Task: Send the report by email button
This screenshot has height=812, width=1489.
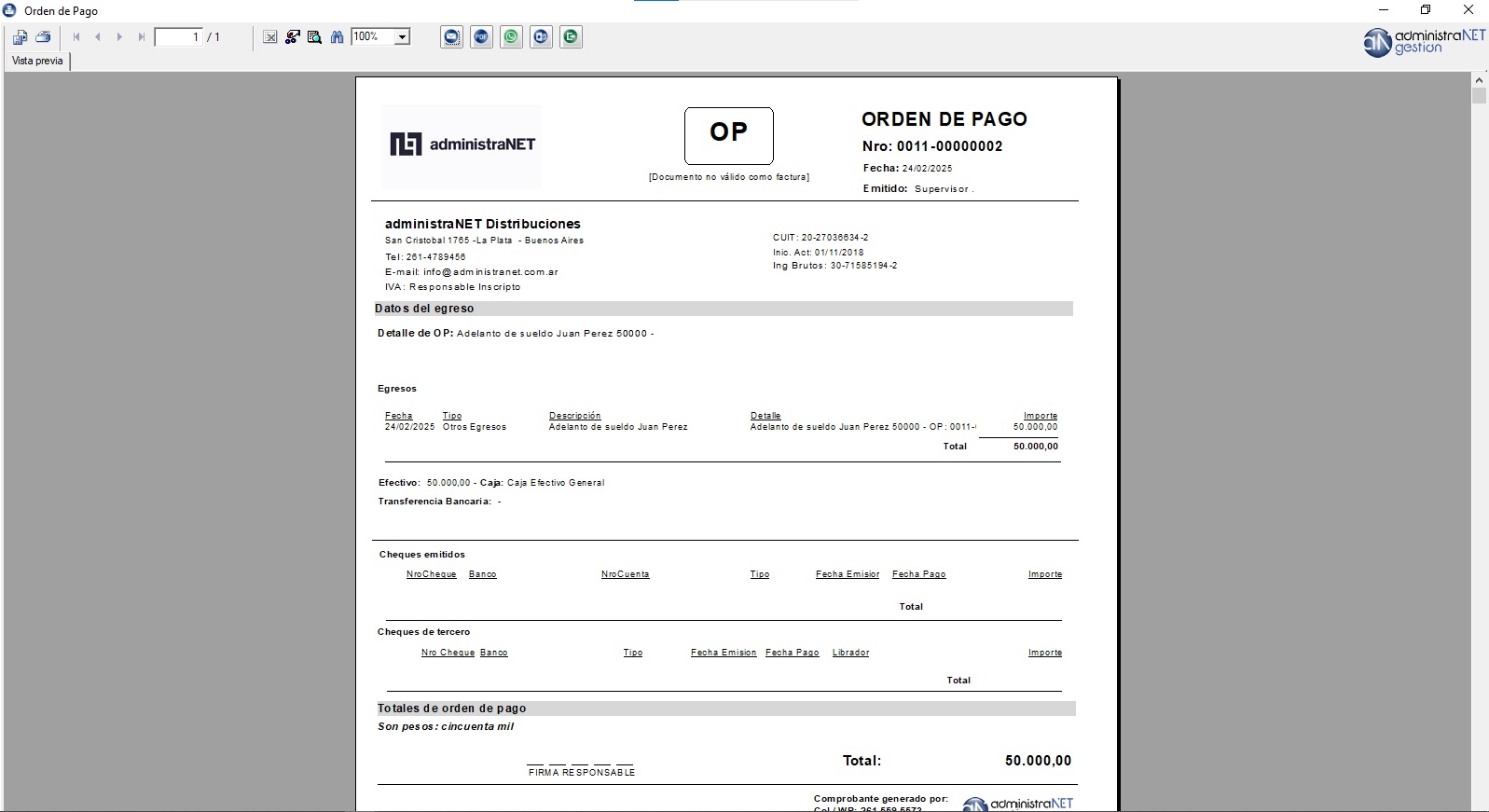Action: pyautogui.click(x=451, y=37)
